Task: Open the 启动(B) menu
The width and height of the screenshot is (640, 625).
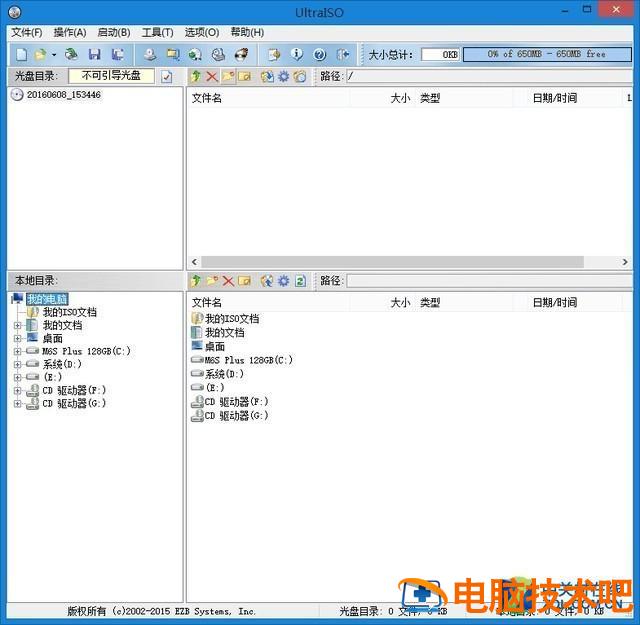Action: 114,32
